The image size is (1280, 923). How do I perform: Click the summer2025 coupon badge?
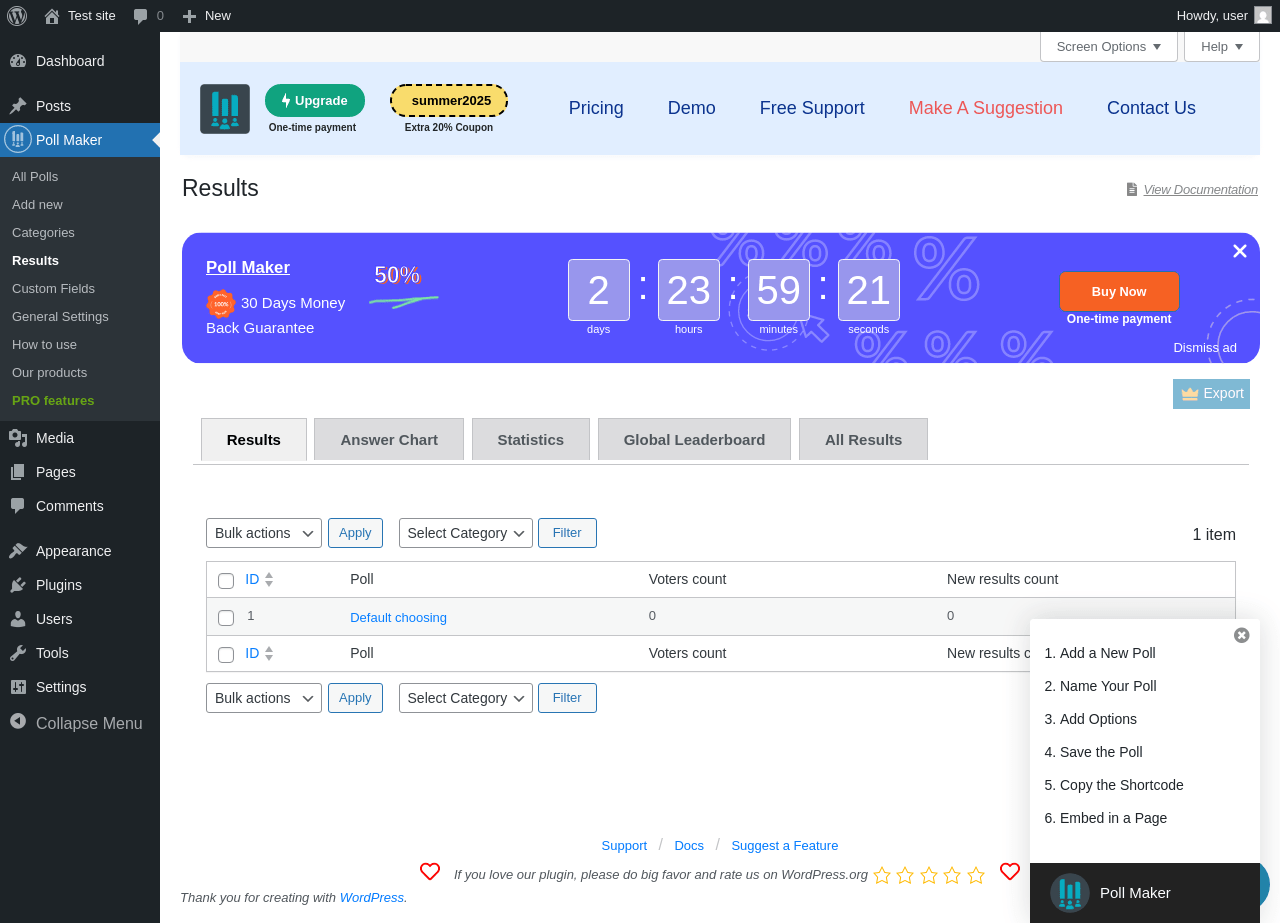(x=449, y=100)
